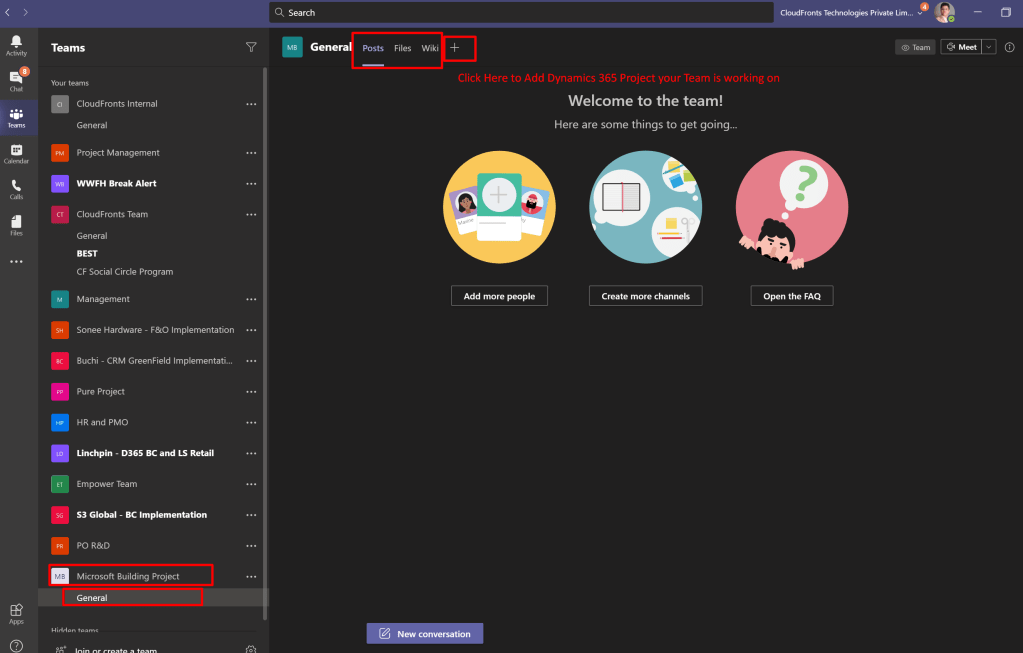This screenshot has height=653, width=1023.
Task: Open the Apps store icon
Action: (17, 612)
